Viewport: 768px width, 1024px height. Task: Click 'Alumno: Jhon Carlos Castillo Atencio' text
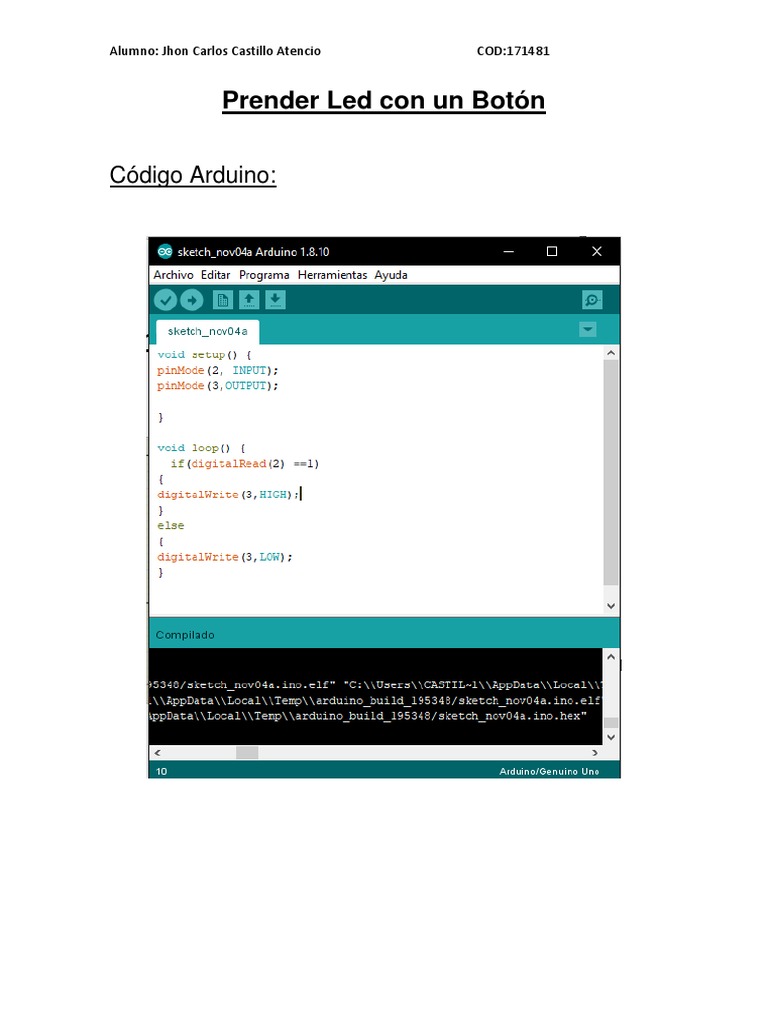pyautogui.click(x=215, y=51)
